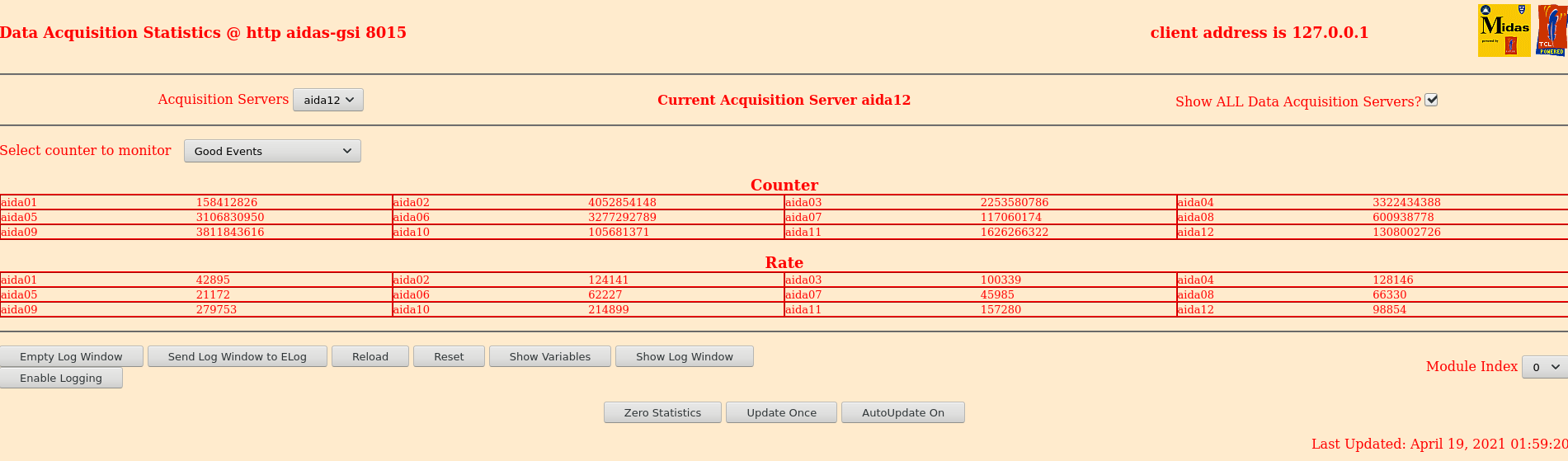
Task: Click the Midas logo icon
Action: coord(1504,31)
